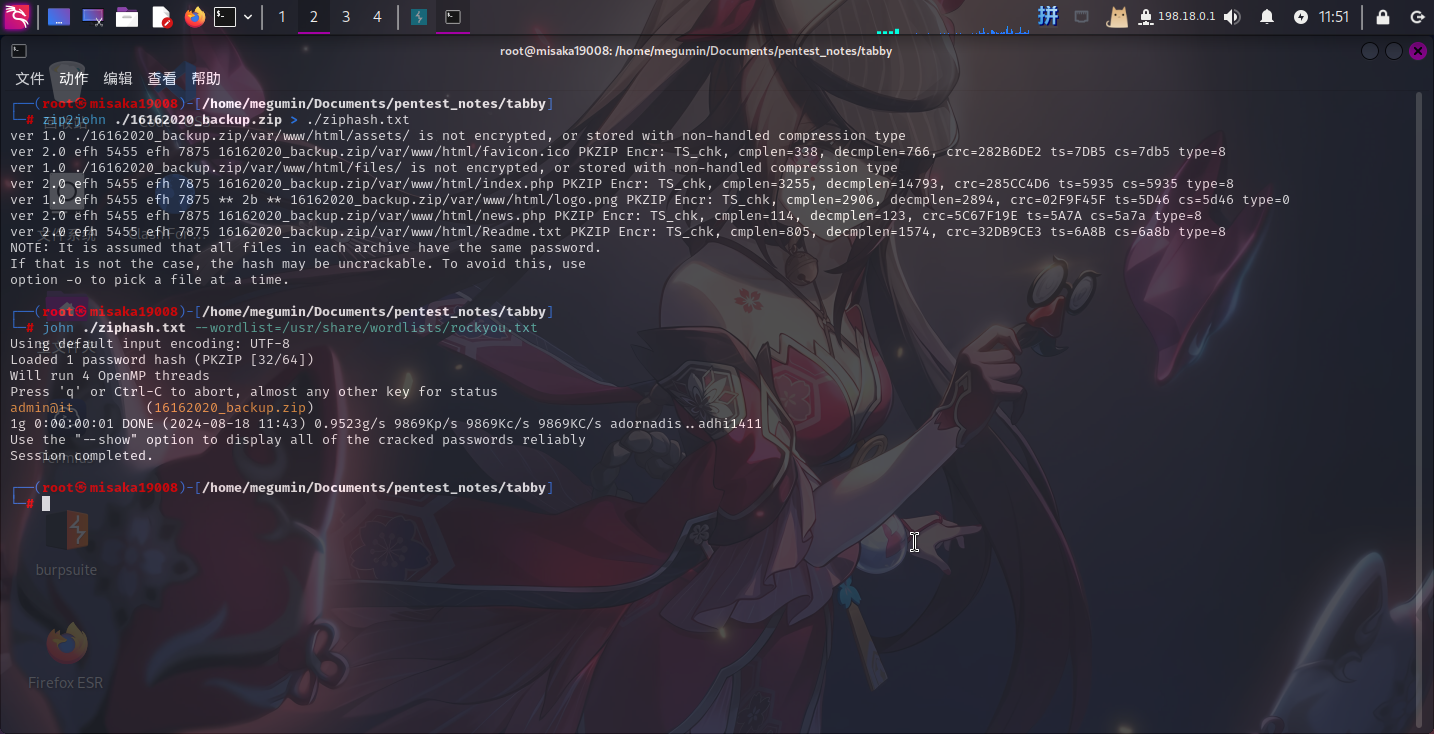Click the 'Will run 4 OpenMP threads' line
The image size is (1434, 734).
(110, 376)
